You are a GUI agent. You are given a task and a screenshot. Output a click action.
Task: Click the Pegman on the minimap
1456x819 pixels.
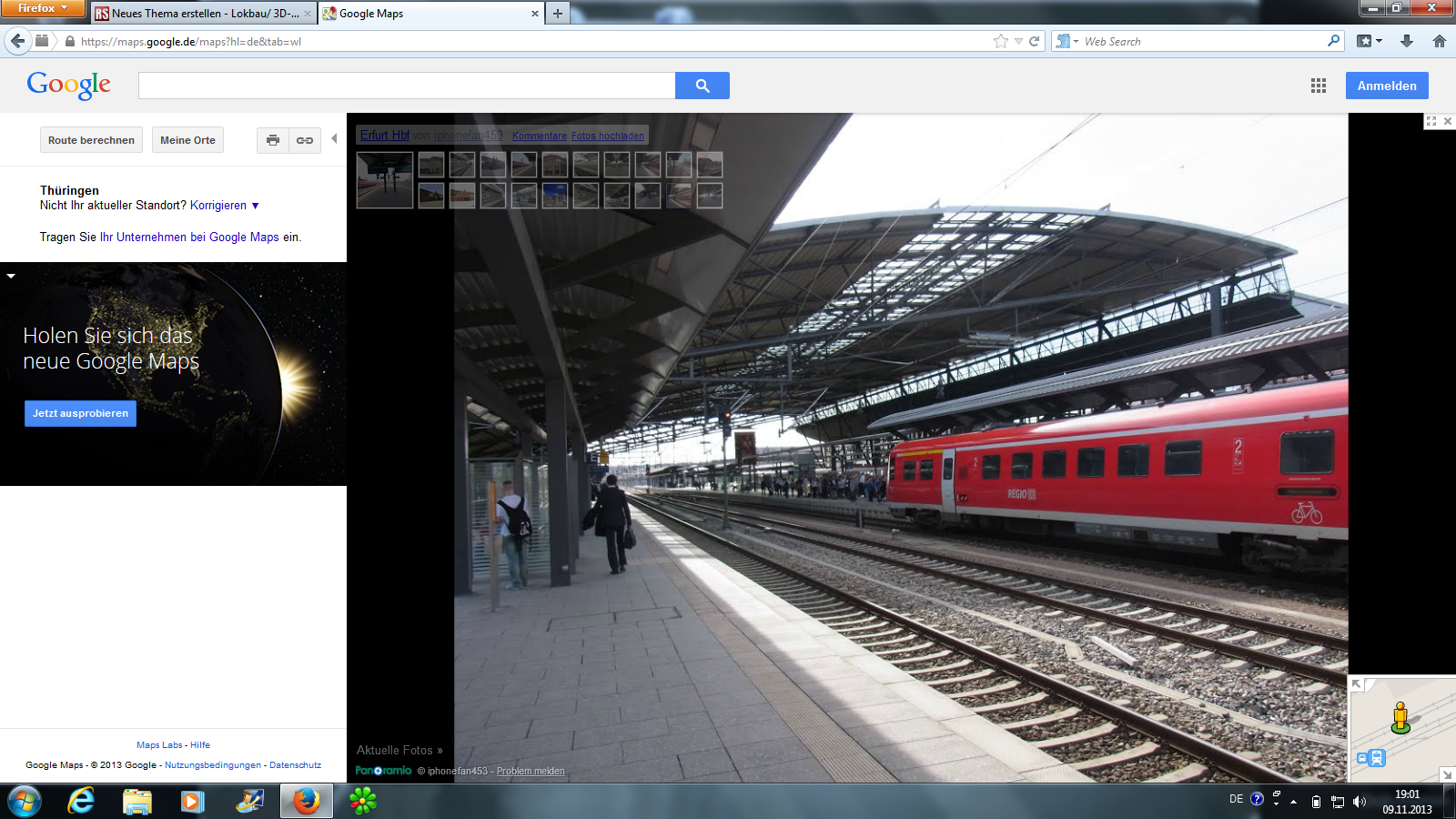point(1400,718)
